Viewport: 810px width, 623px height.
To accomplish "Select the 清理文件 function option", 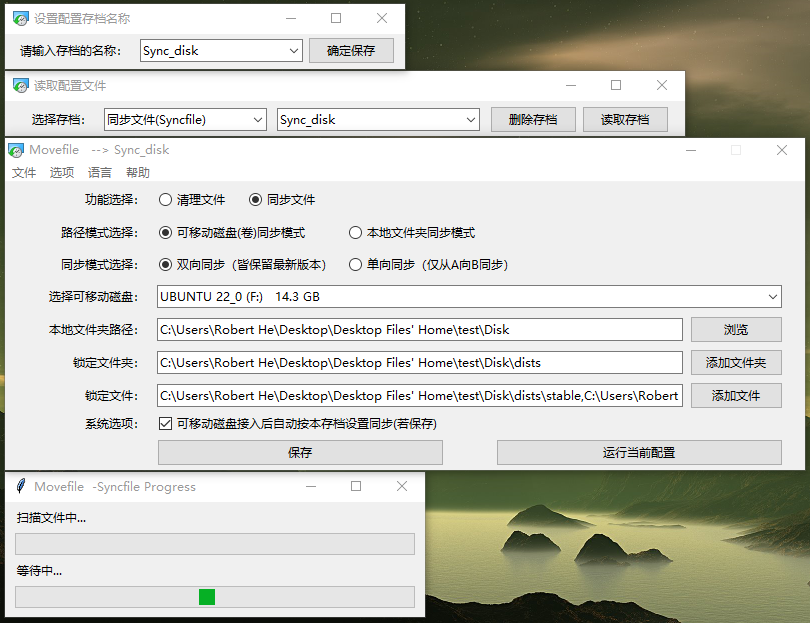I will 165,199.
